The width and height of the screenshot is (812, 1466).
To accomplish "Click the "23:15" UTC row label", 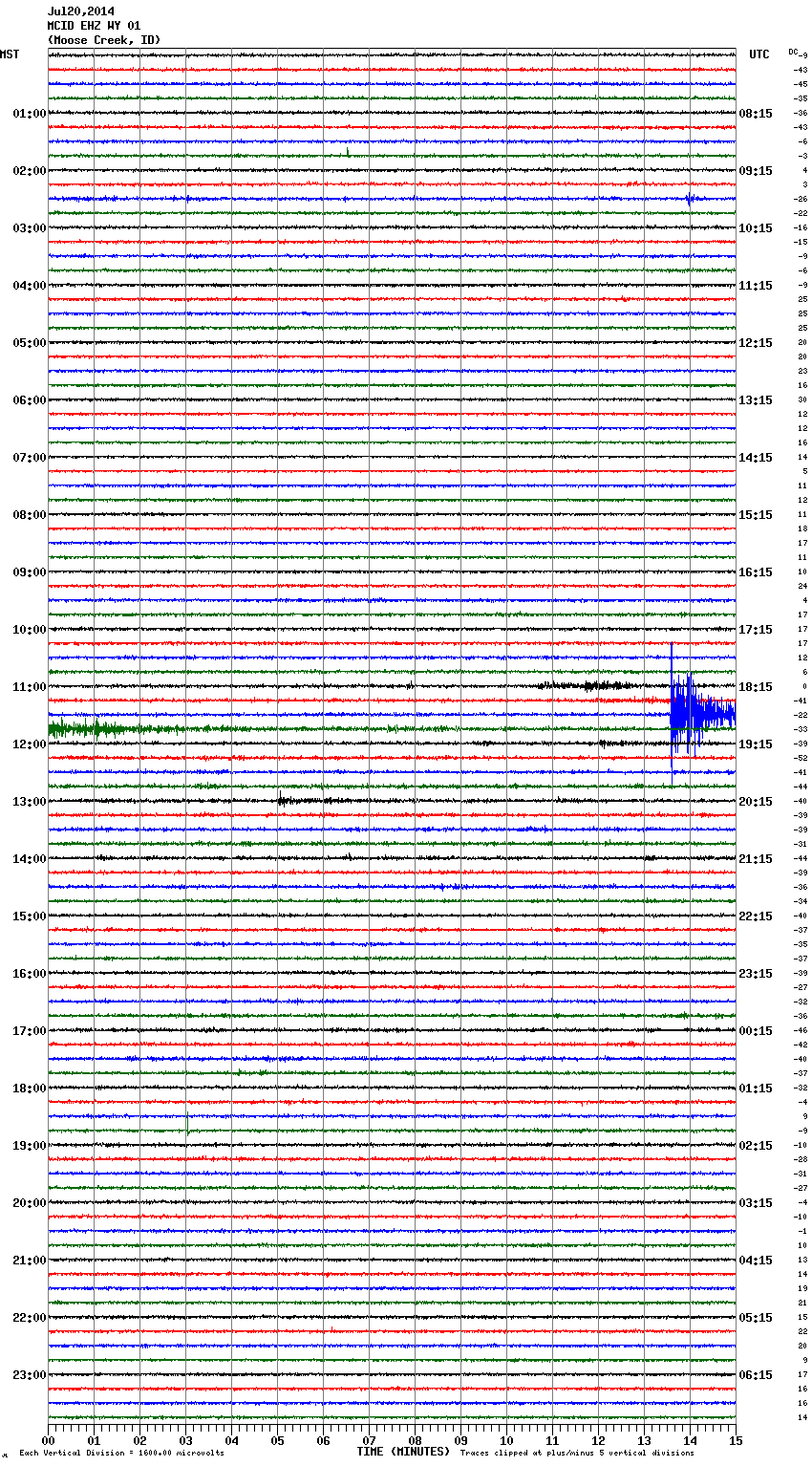I will pyautogui.click(x=756, y=974).
